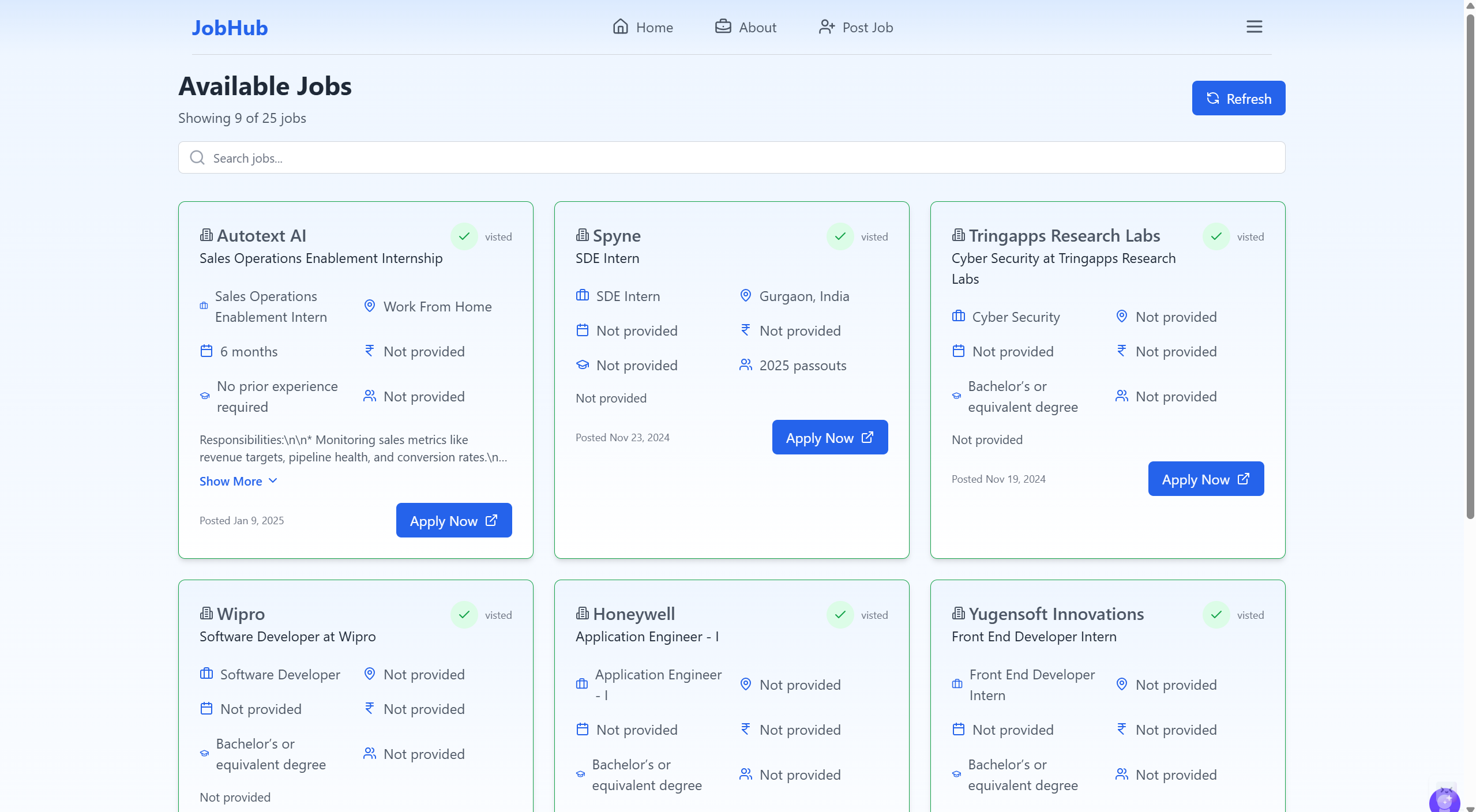Open the Post Job nav item
The image size is (1476, 812).
click(855, 27)
